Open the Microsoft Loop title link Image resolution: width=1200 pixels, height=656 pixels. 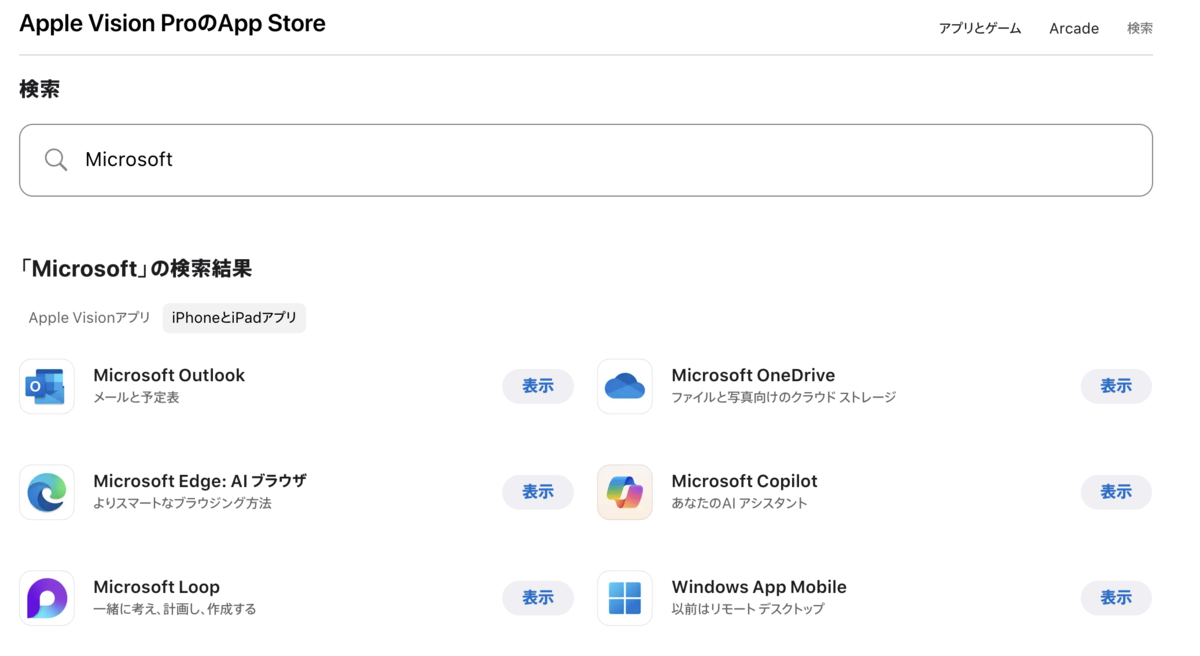pyautogui.click(x=156, y=587)
